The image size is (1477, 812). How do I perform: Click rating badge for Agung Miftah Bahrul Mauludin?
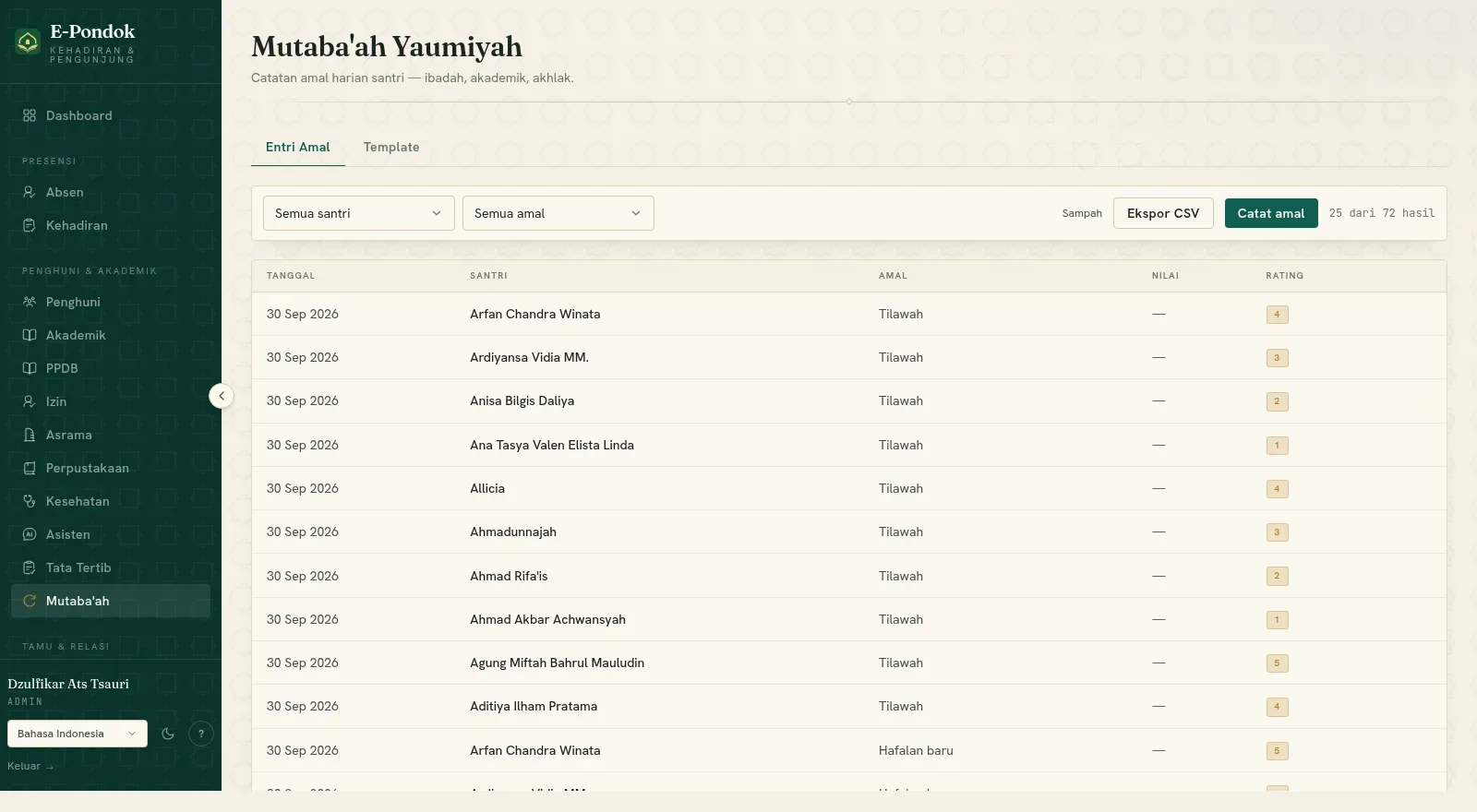(1278, 663)
